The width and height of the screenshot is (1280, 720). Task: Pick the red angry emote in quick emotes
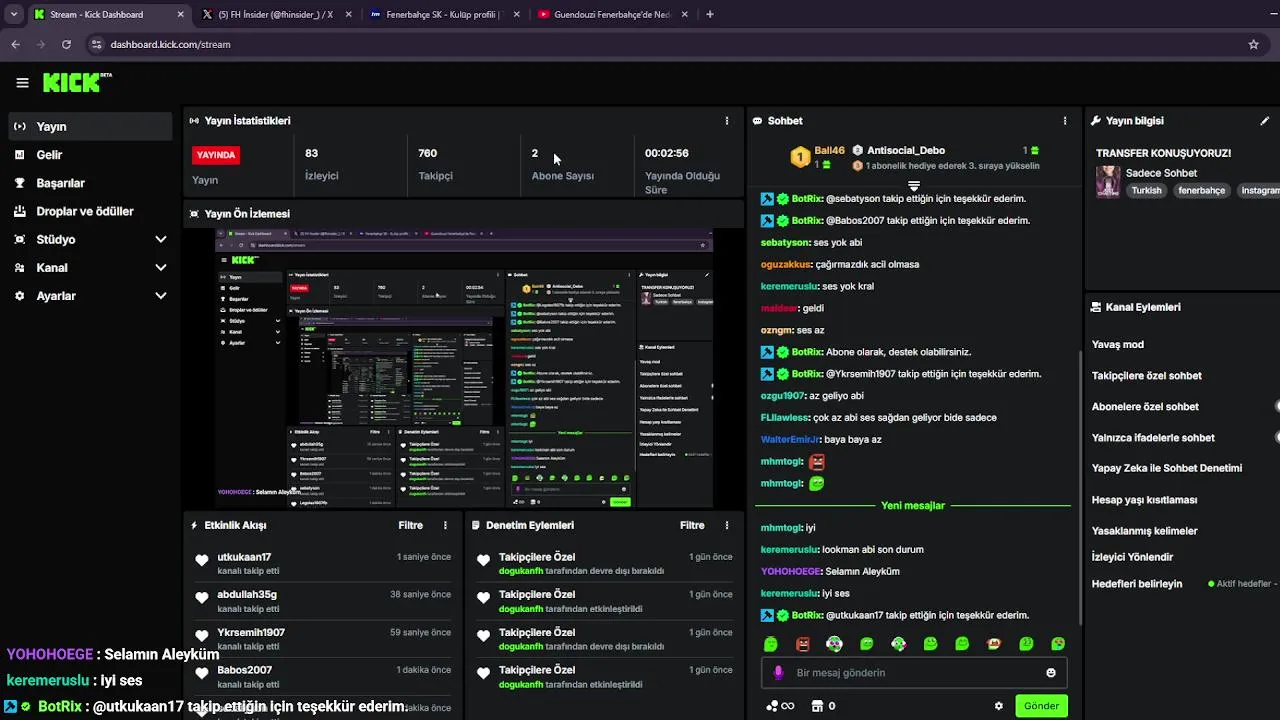(802, 644)
